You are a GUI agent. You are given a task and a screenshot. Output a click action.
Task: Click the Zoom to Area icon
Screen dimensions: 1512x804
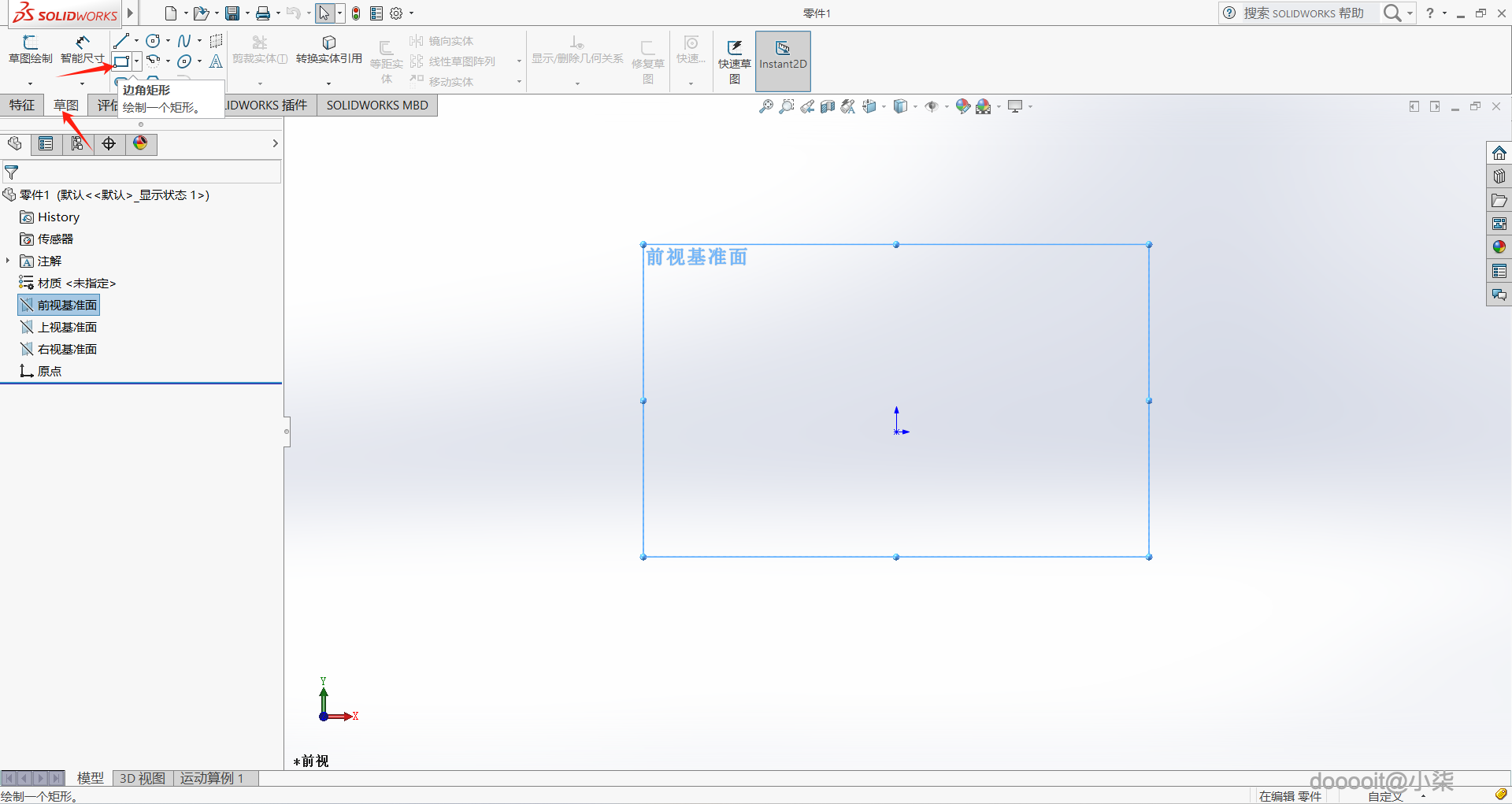pos(786,106)
